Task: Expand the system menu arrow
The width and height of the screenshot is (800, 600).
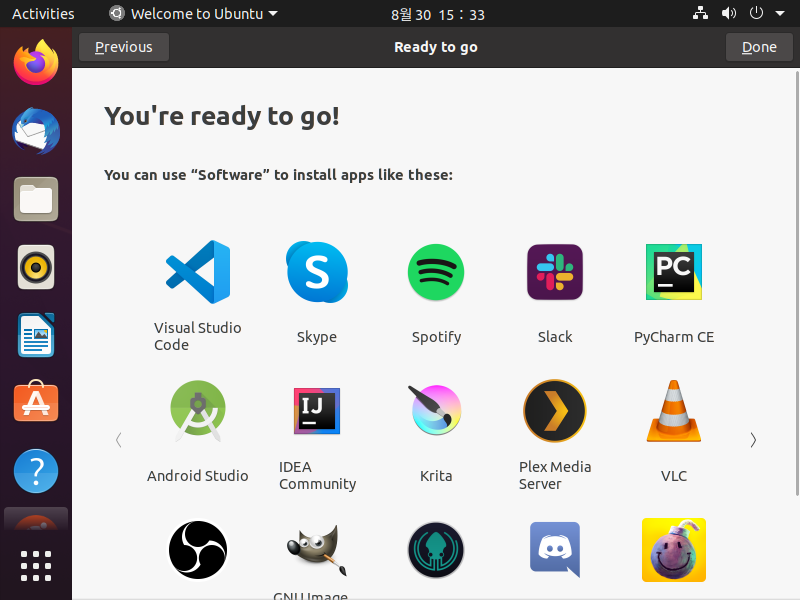Action: (x=780, y=14)
